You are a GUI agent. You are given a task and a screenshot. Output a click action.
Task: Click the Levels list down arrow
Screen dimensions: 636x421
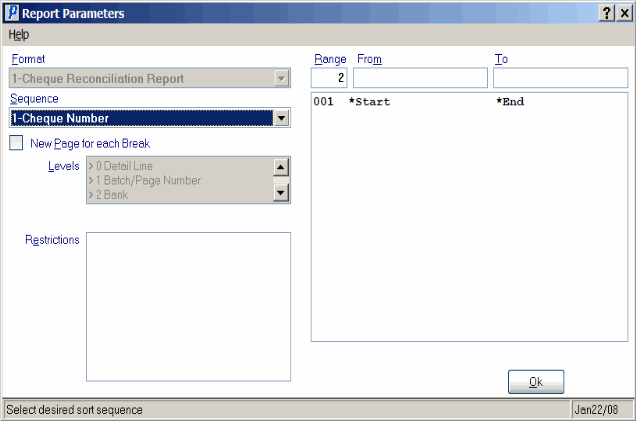point(281,193)
